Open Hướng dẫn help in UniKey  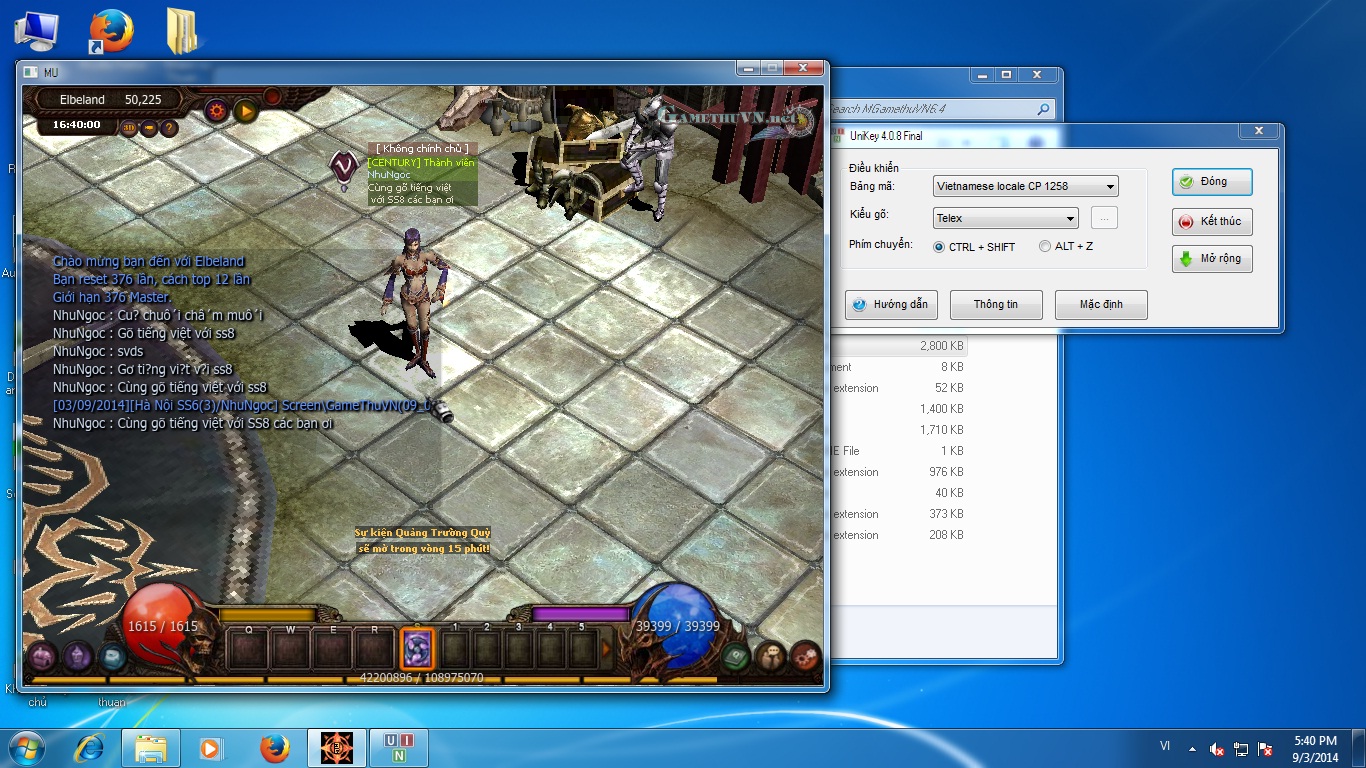(x=890, y=305)
